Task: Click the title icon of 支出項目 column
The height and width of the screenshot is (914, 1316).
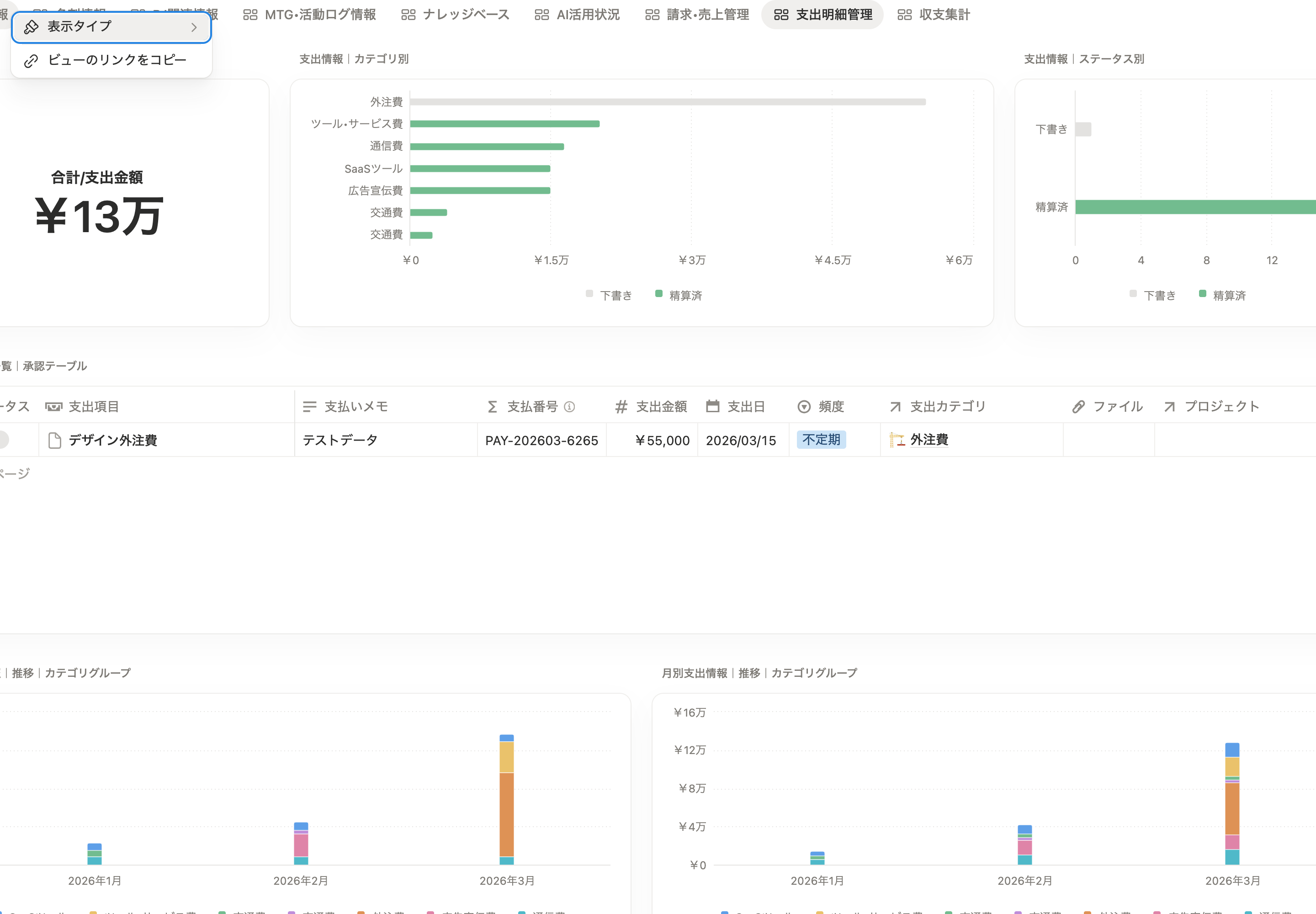Action: 54,407
